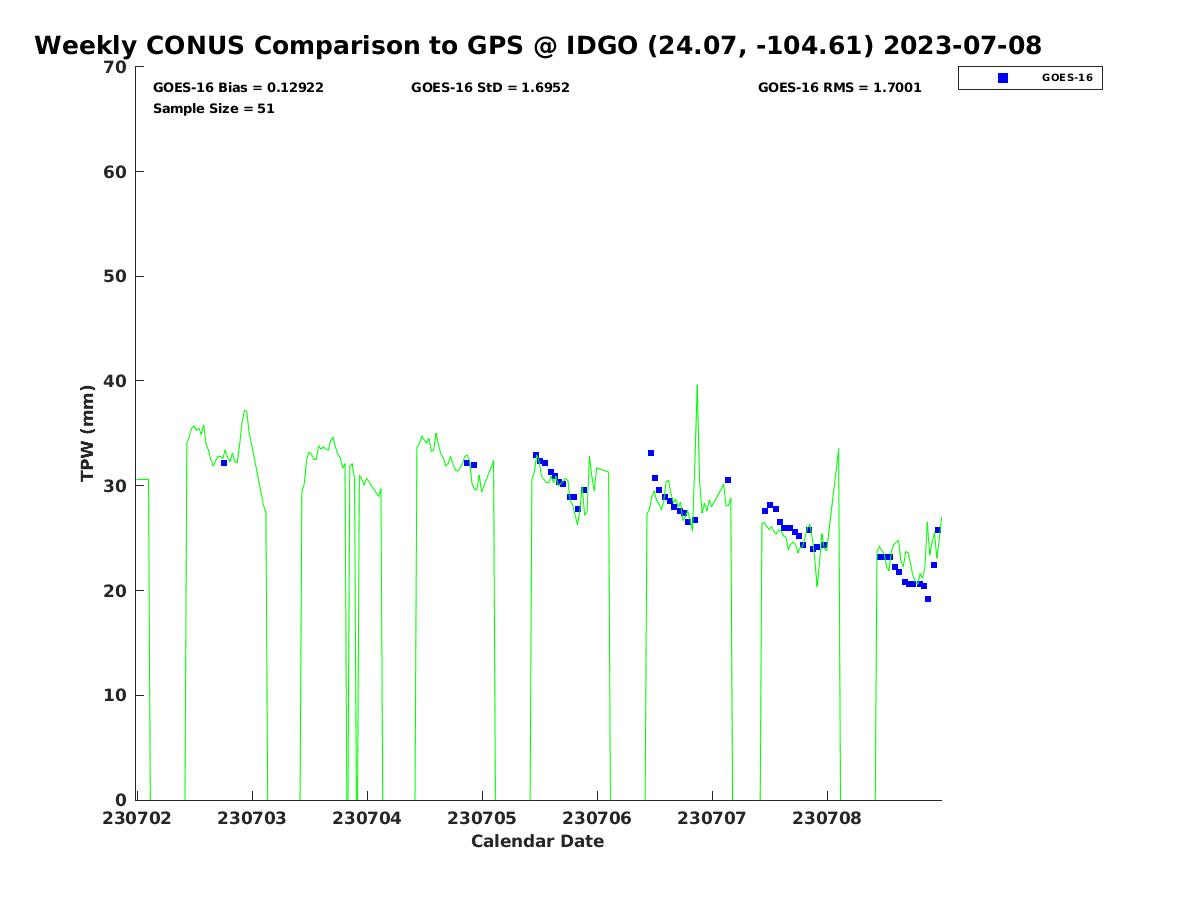This screenshot has width=1200, height=900.
Task: Click the lowest blue data point near 19
Action: (928, 599)
